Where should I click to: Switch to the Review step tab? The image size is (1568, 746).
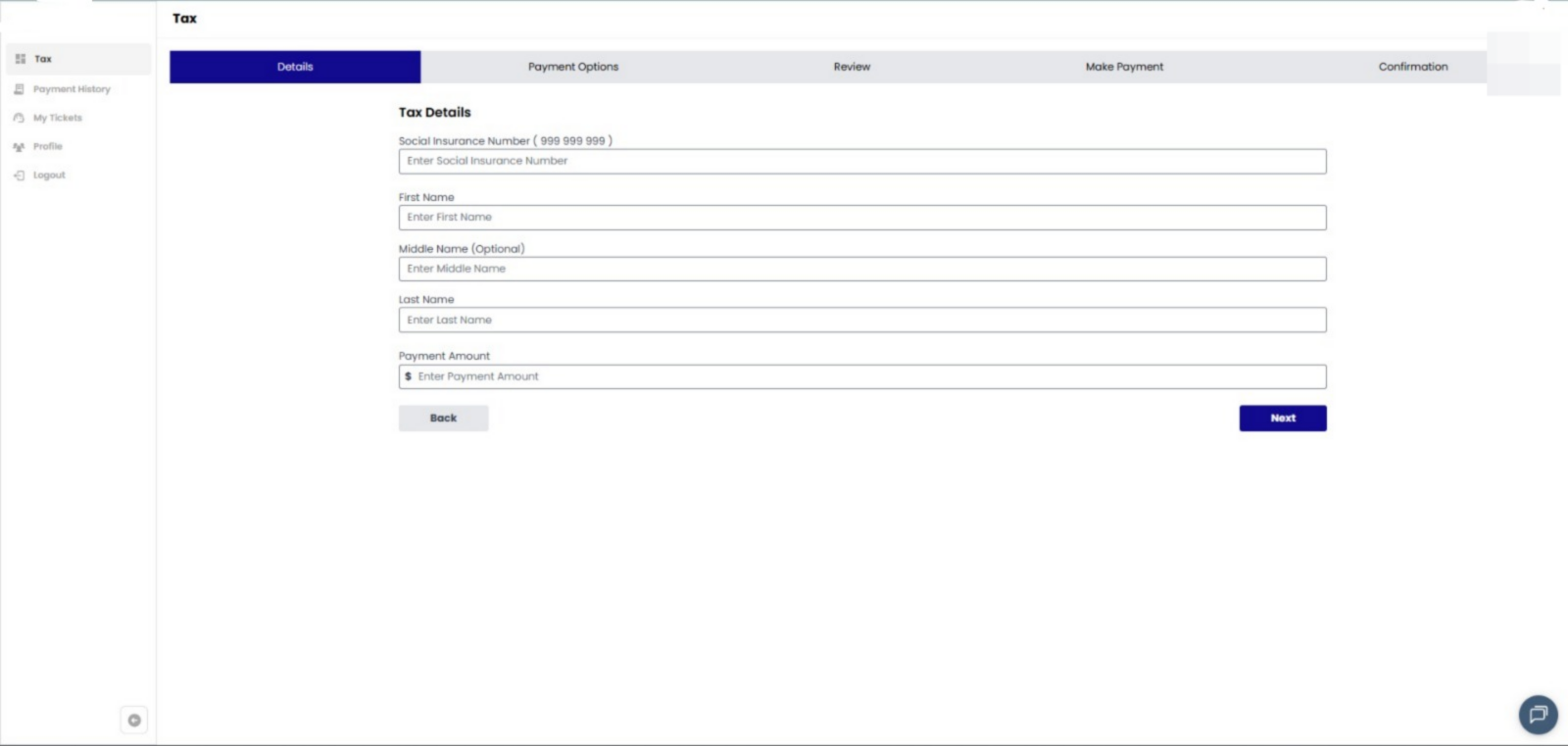point(852,67)
